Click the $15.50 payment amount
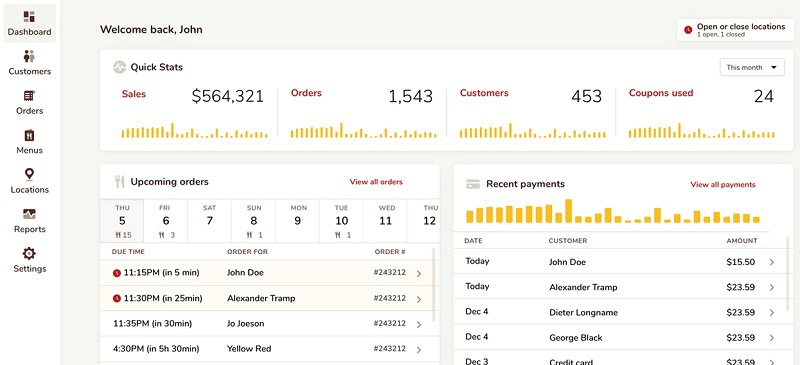Viewport: 800px width, 365px height. tap(740, 262)
